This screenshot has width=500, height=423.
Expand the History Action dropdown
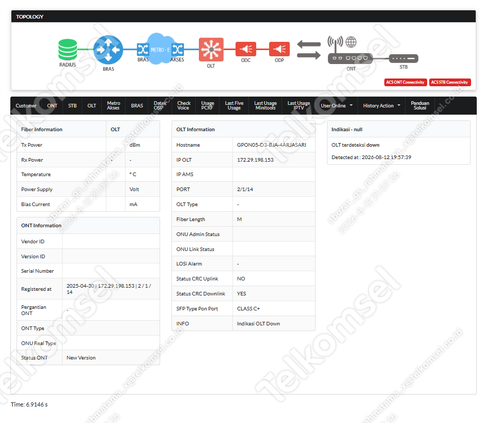[x=381, y=106]
